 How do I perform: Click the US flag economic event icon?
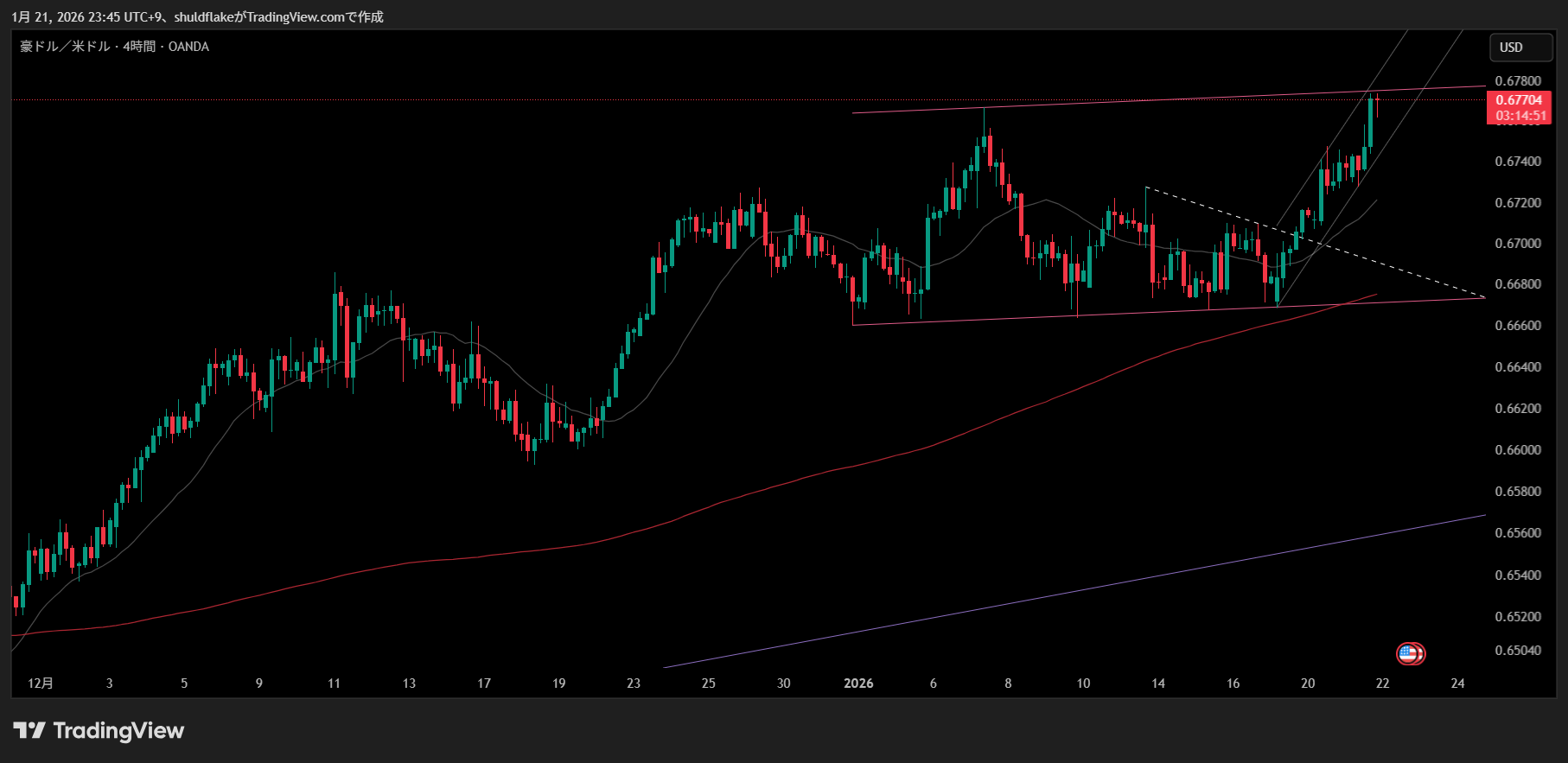1410,654
